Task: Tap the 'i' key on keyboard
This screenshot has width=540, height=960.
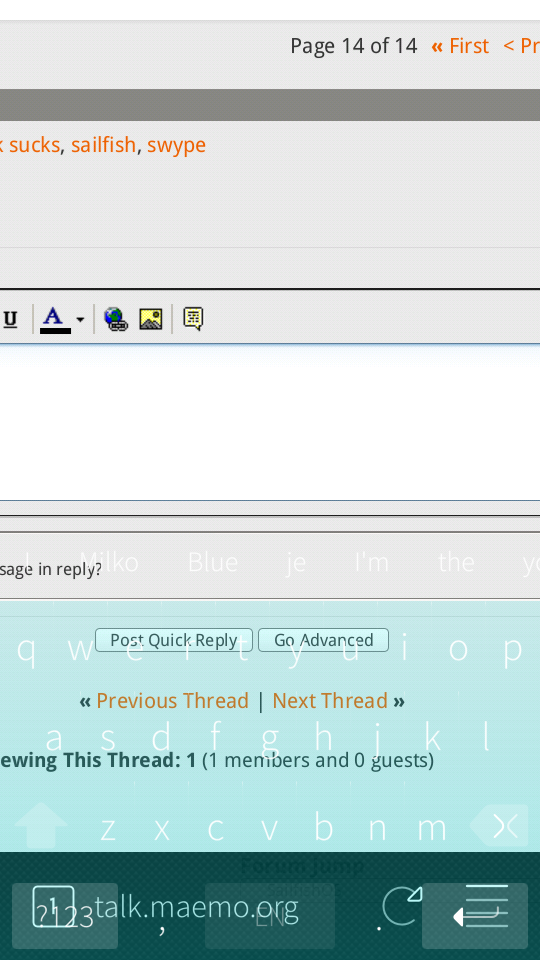Action: click(404, 649)
